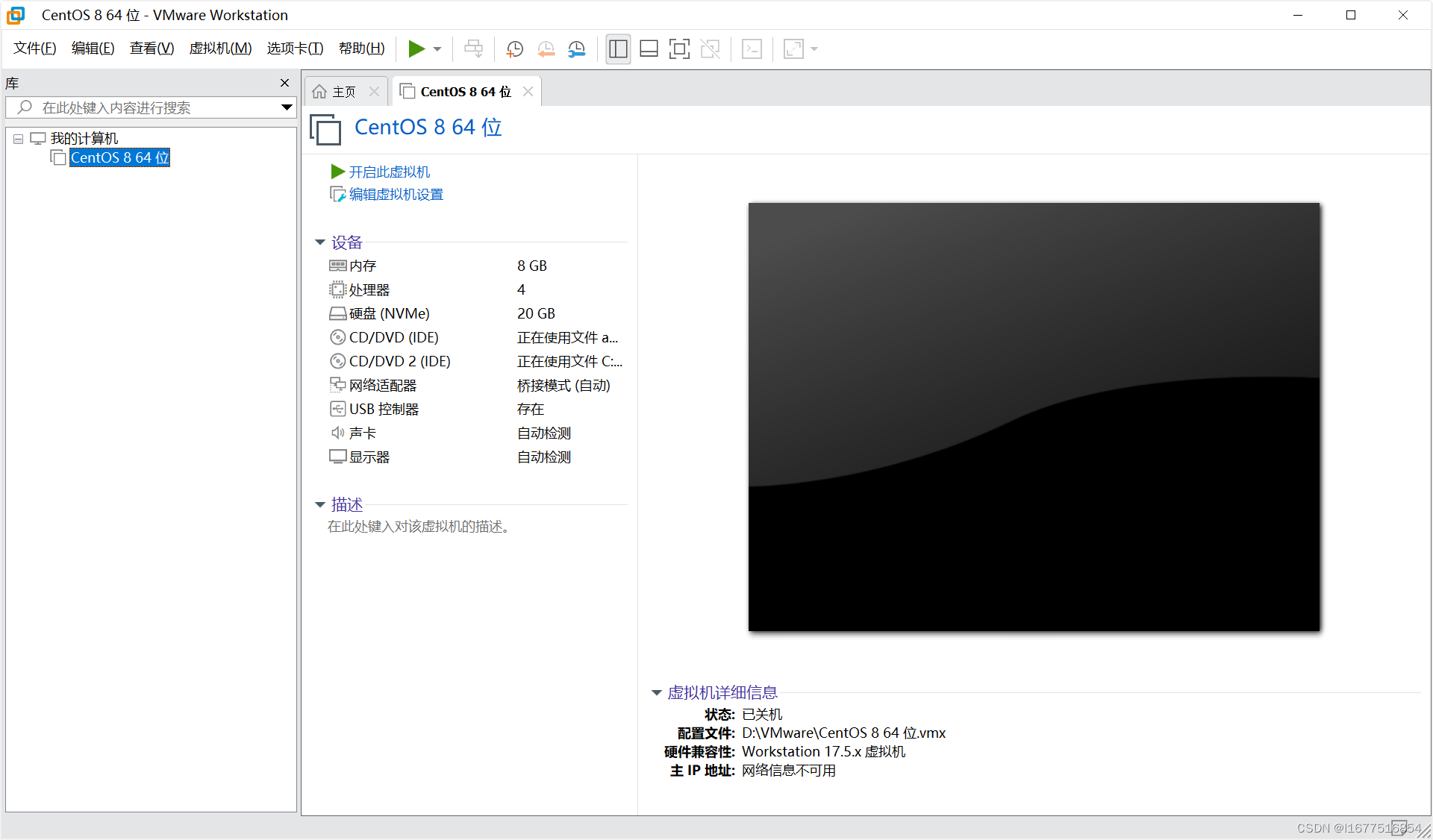The height and width of the screenshot is (840, 1433).
Task: Click the 硬盘 (NVMe) device row
Action: tap(476, 314)
